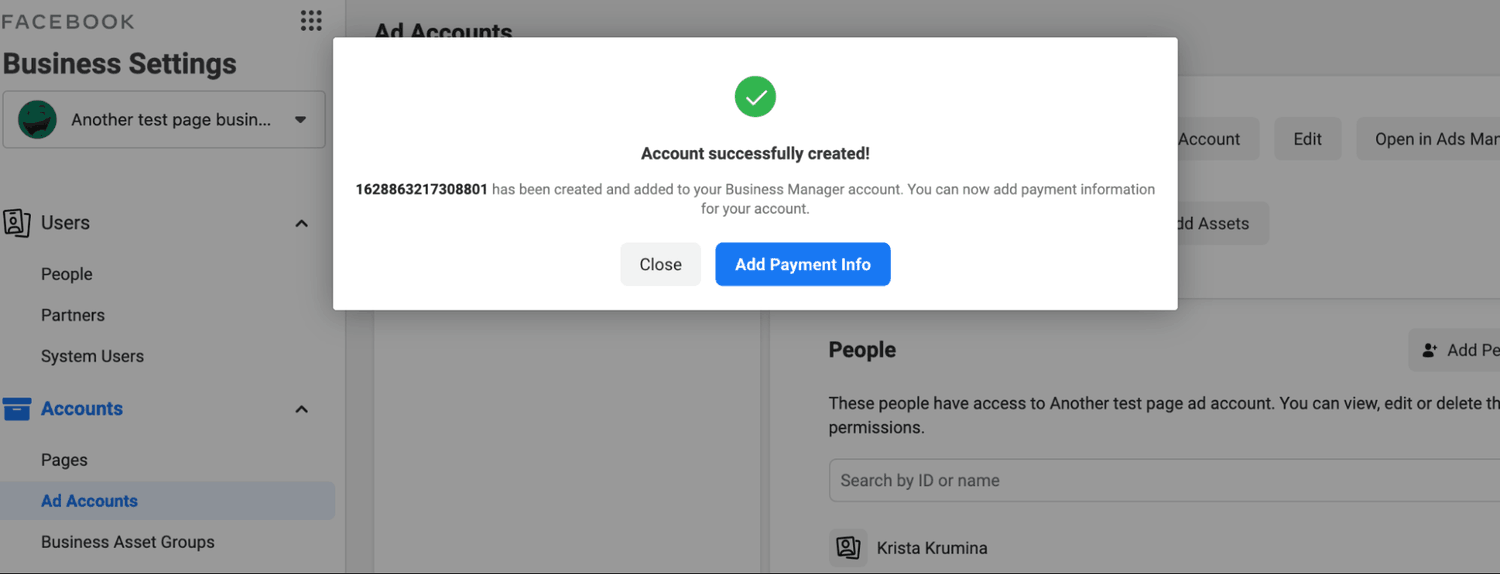Viewport: 1500px width, 574px height.
Task: Go to People in the sidebar
Action: point(67,274)
